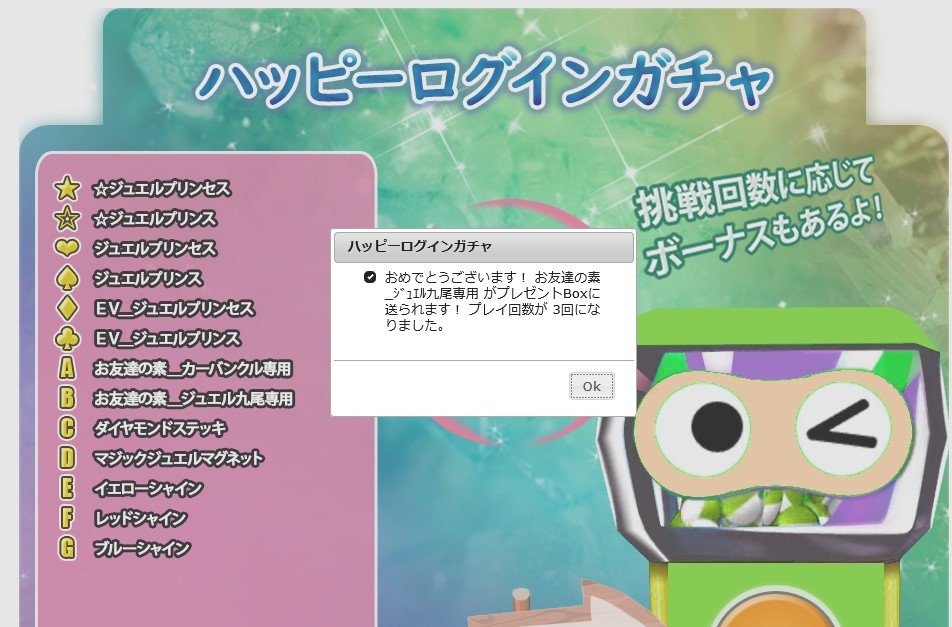The width and height of the screenshot is (952, 627).
Task: Select the letter D rank icon
Action: 67,458
